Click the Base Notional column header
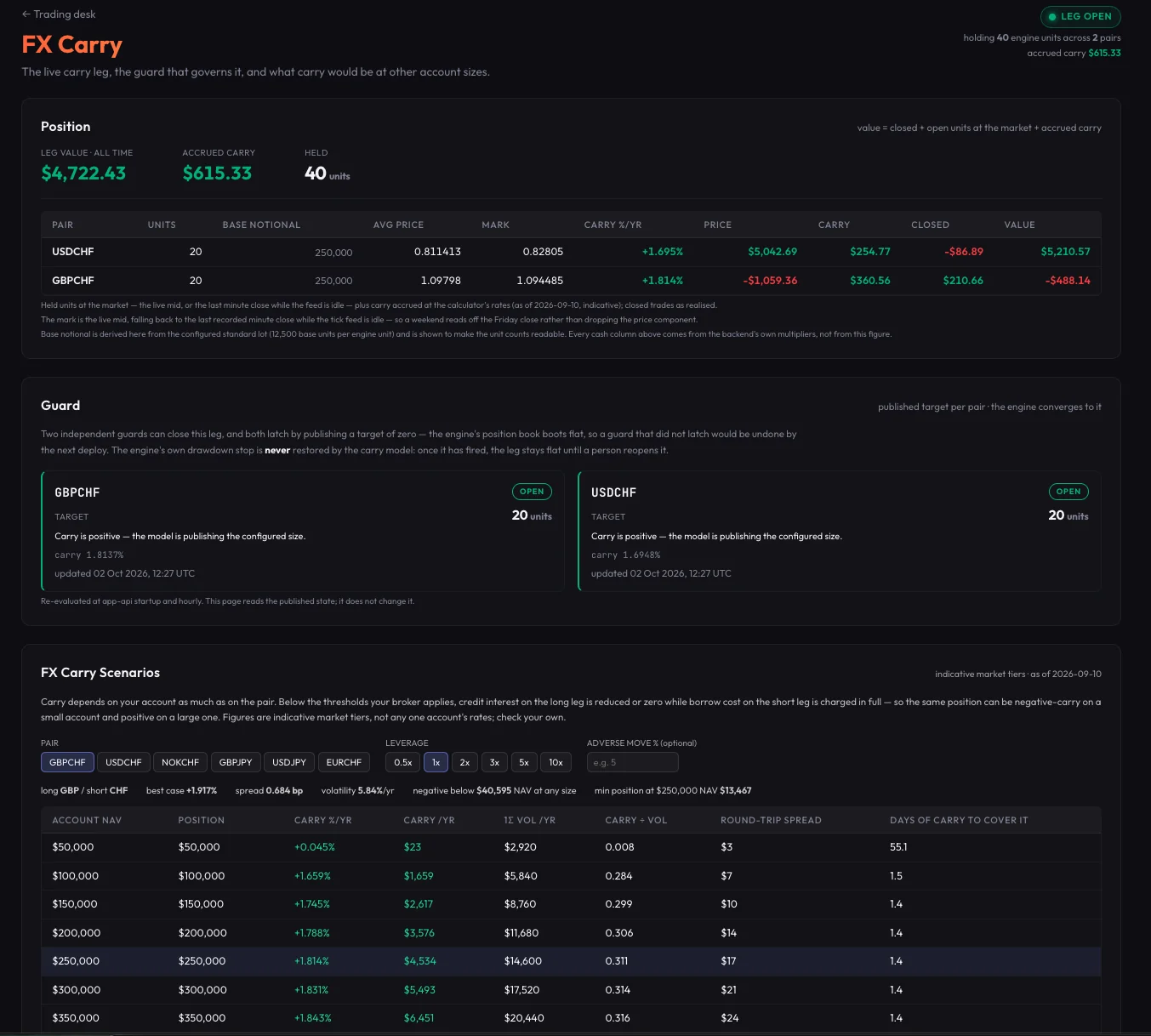 [x=261, y=225]
